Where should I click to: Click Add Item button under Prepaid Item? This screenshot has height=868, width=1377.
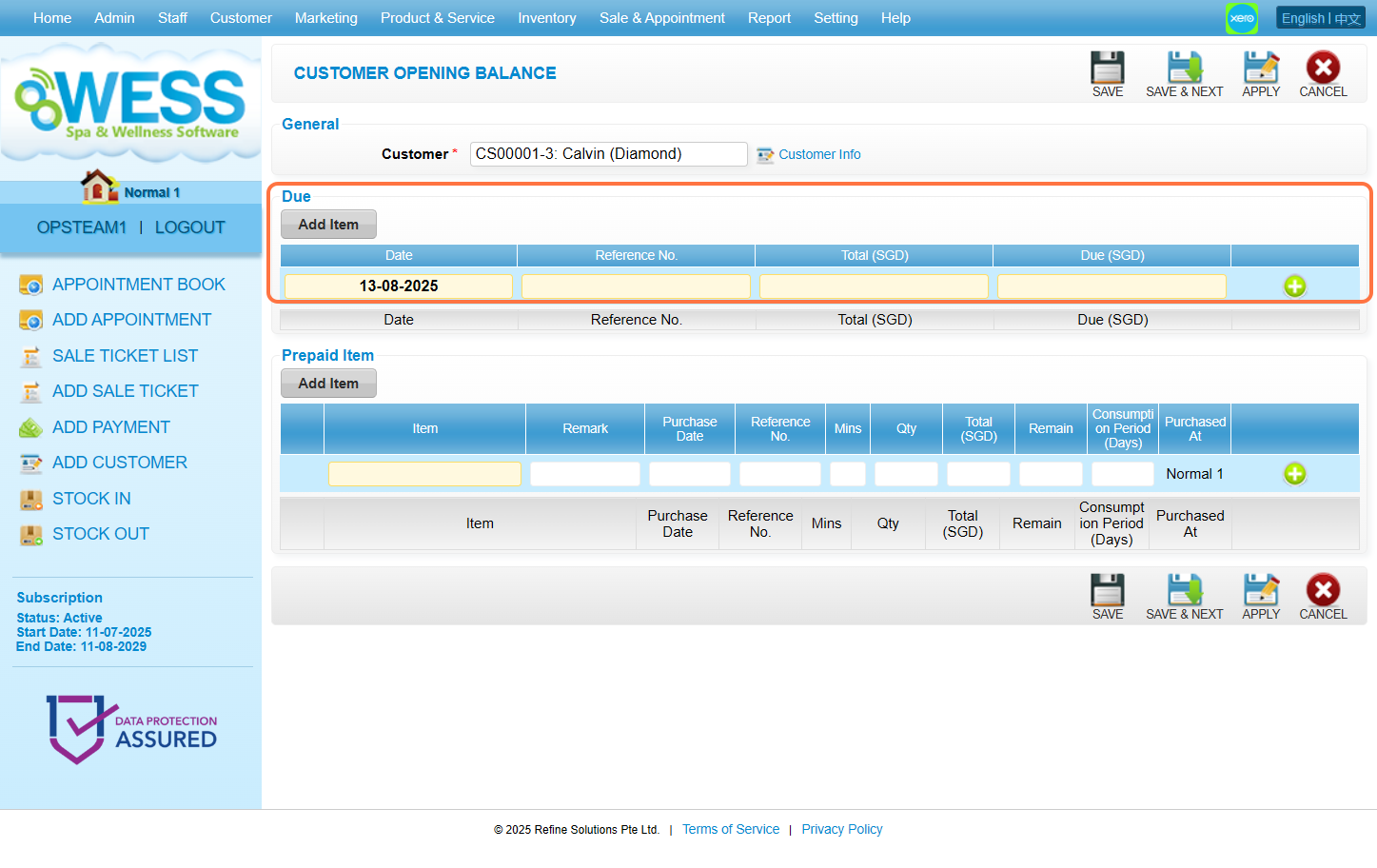(x=328, y=384)
